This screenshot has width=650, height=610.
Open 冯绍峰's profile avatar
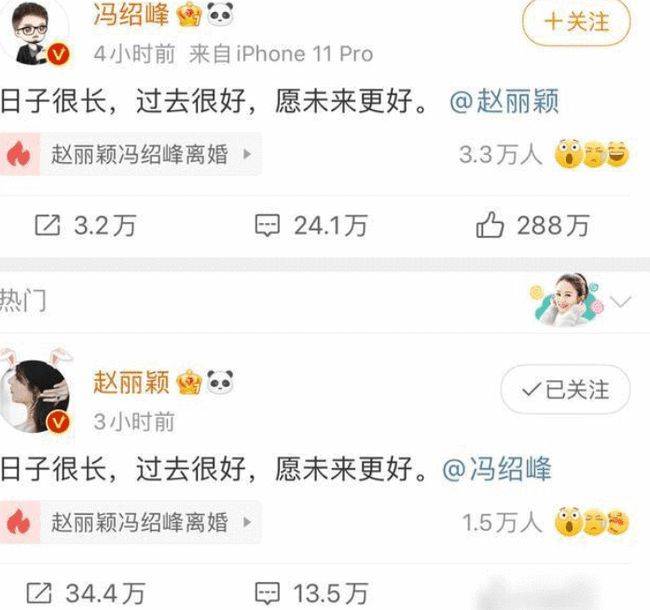pyautogui.click(x=36, y=33)
